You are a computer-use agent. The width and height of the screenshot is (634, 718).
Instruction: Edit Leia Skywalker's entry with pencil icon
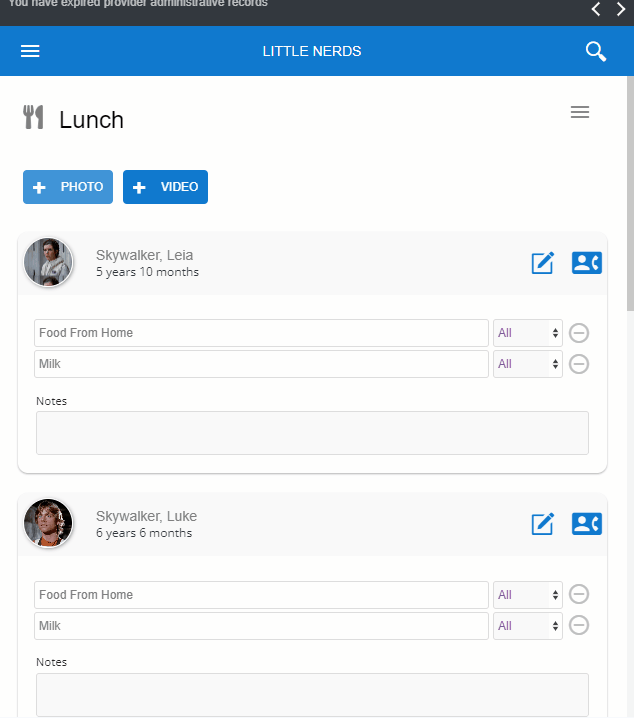[x=542, y=263]
